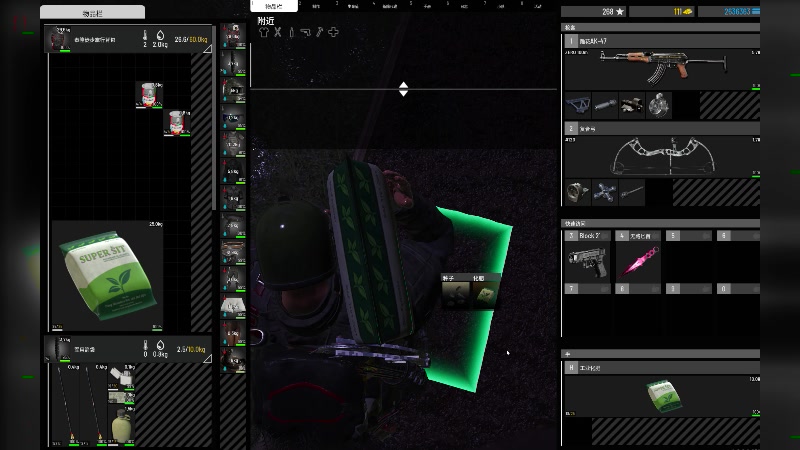Select the upper canned food item in backpack
Screen dimensions: 800x450
coord(149,95)
